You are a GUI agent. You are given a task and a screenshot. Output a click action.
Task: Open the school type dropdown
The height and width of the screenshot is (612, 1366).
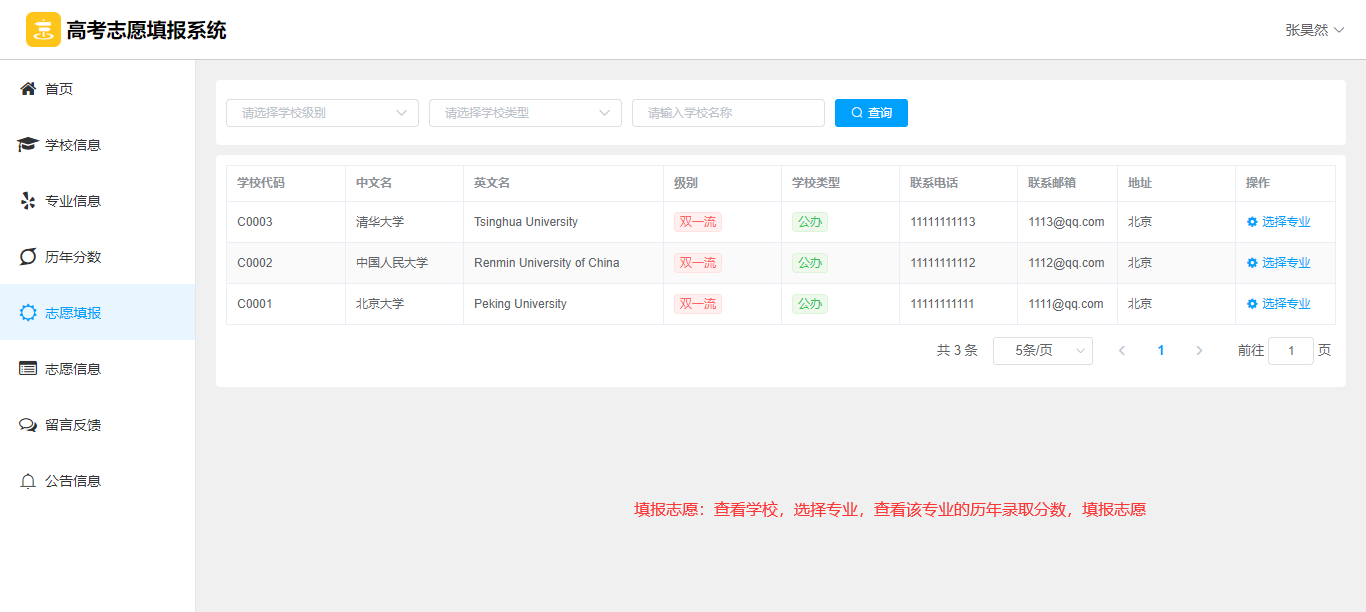pyautogui.click(x=525, y=113)
